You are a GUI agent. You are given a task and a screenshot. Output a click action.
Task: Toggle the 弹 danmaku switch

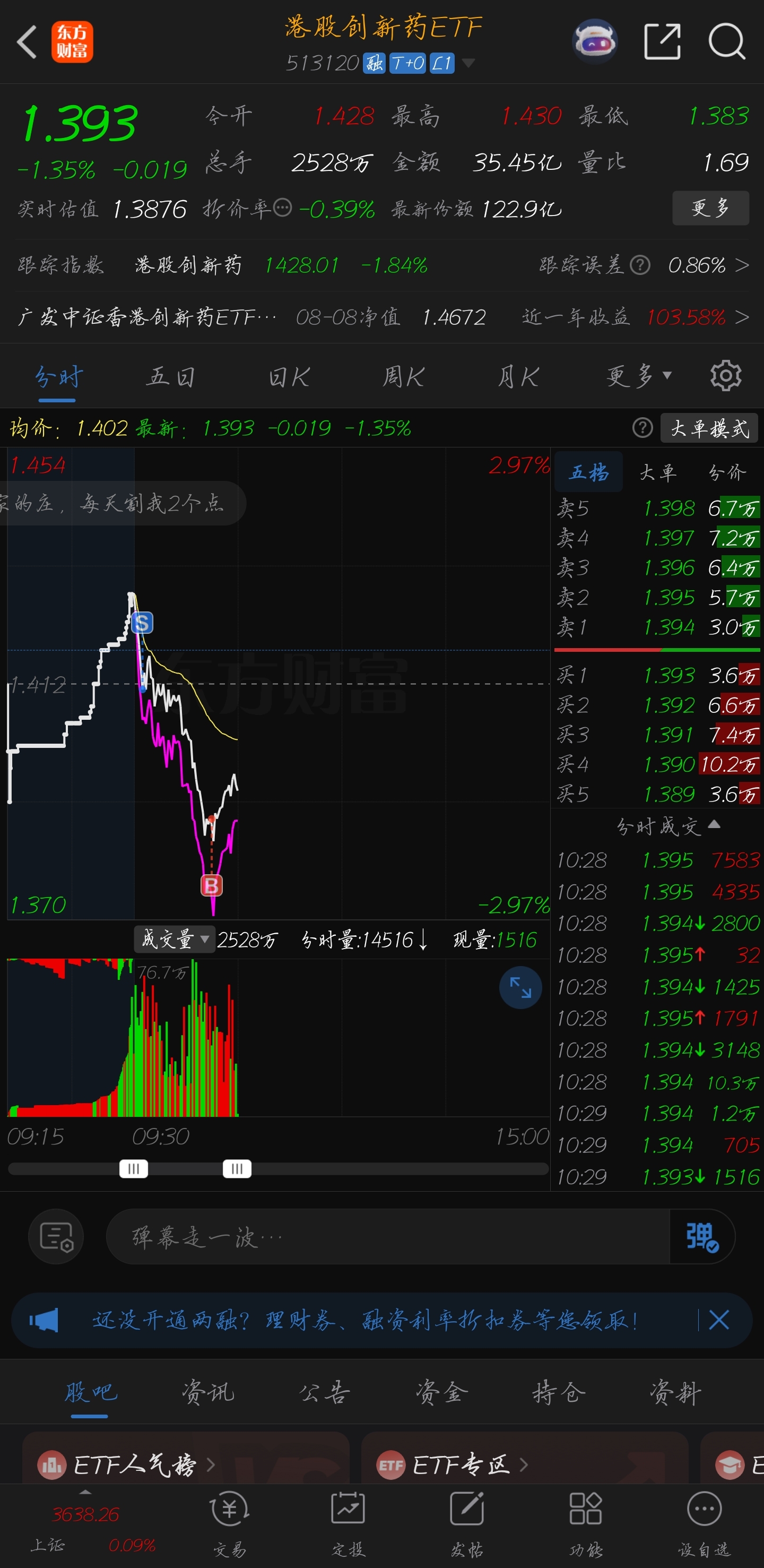tap(702, 1237)
